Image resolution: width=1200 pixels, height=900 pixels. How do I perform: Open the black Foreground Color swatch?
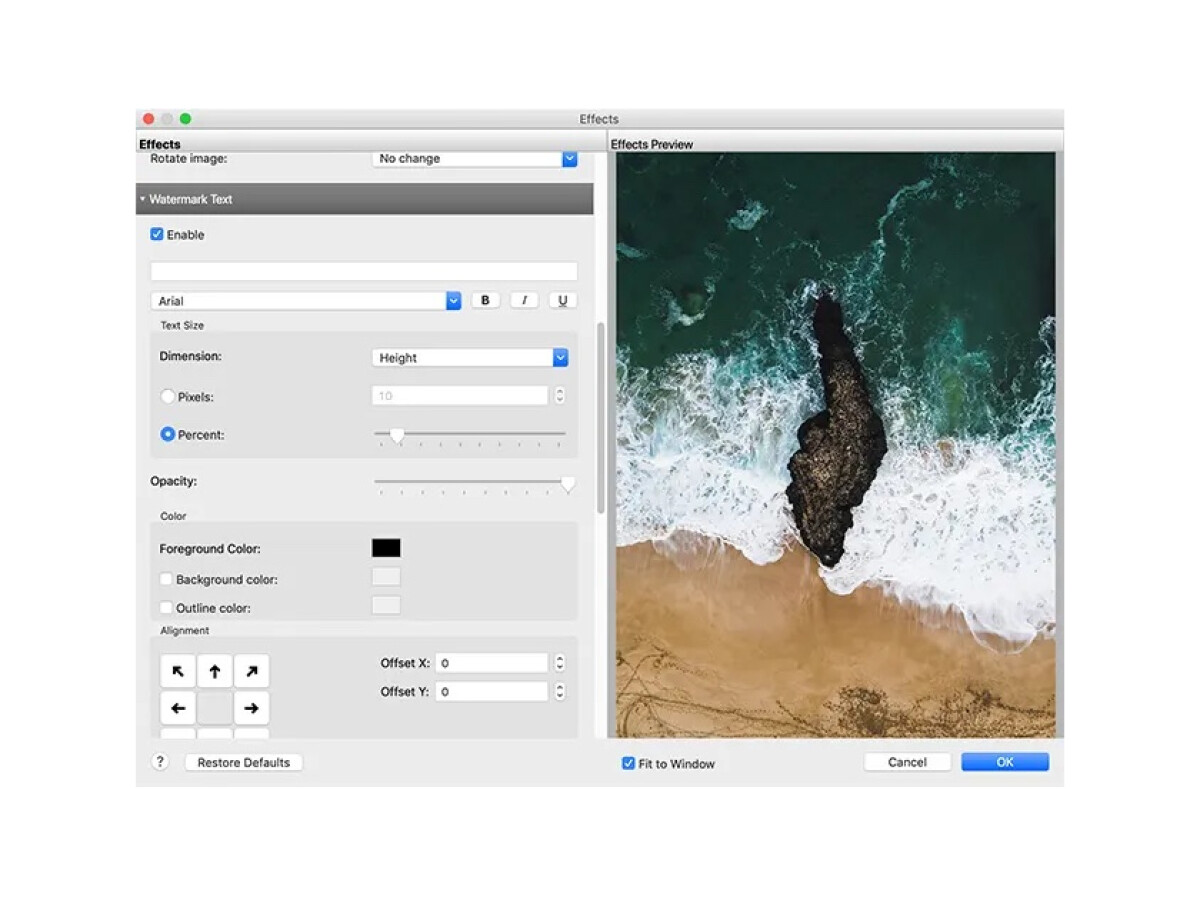point(386,548)
